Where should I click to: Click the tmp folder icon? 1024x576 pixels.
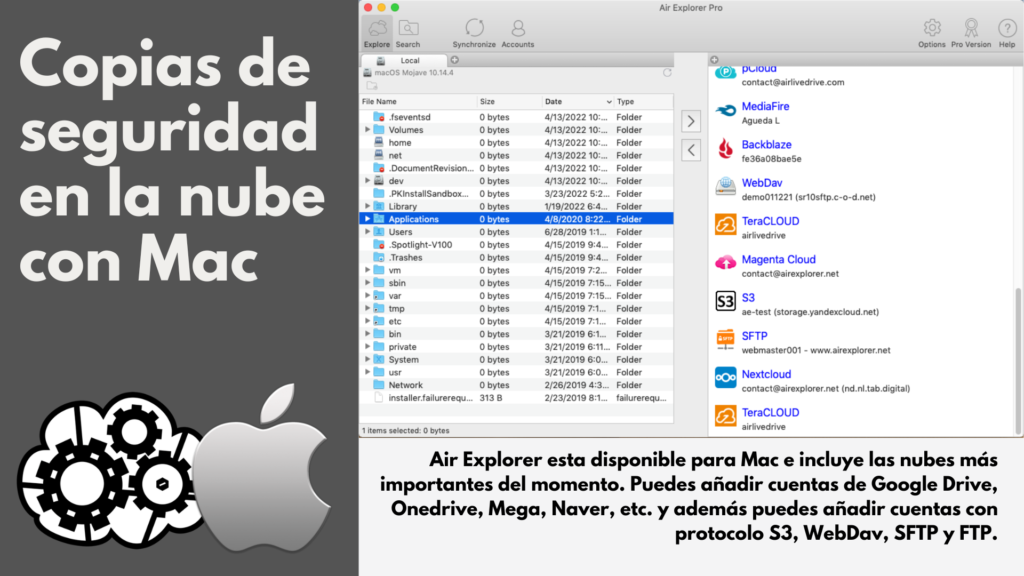[379, 308]
